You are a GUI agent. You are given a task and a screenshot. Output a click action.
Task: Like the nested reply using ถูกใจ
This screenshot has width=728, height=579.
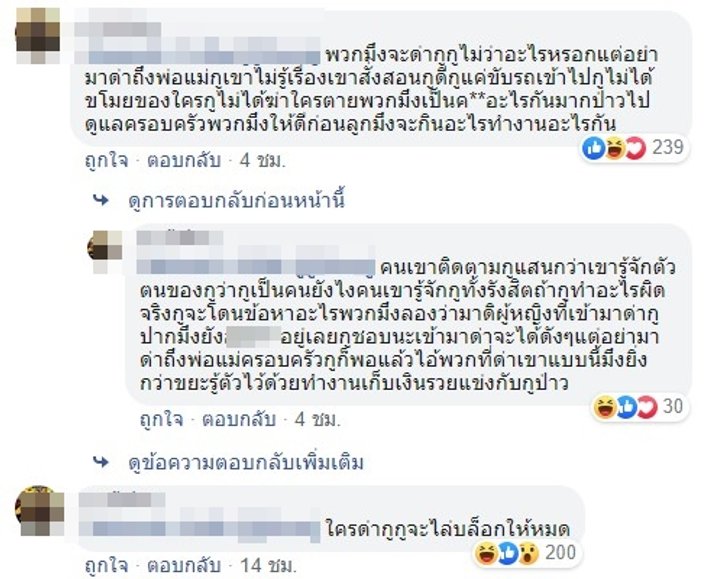pyautogui.click(x=162, y=420)
